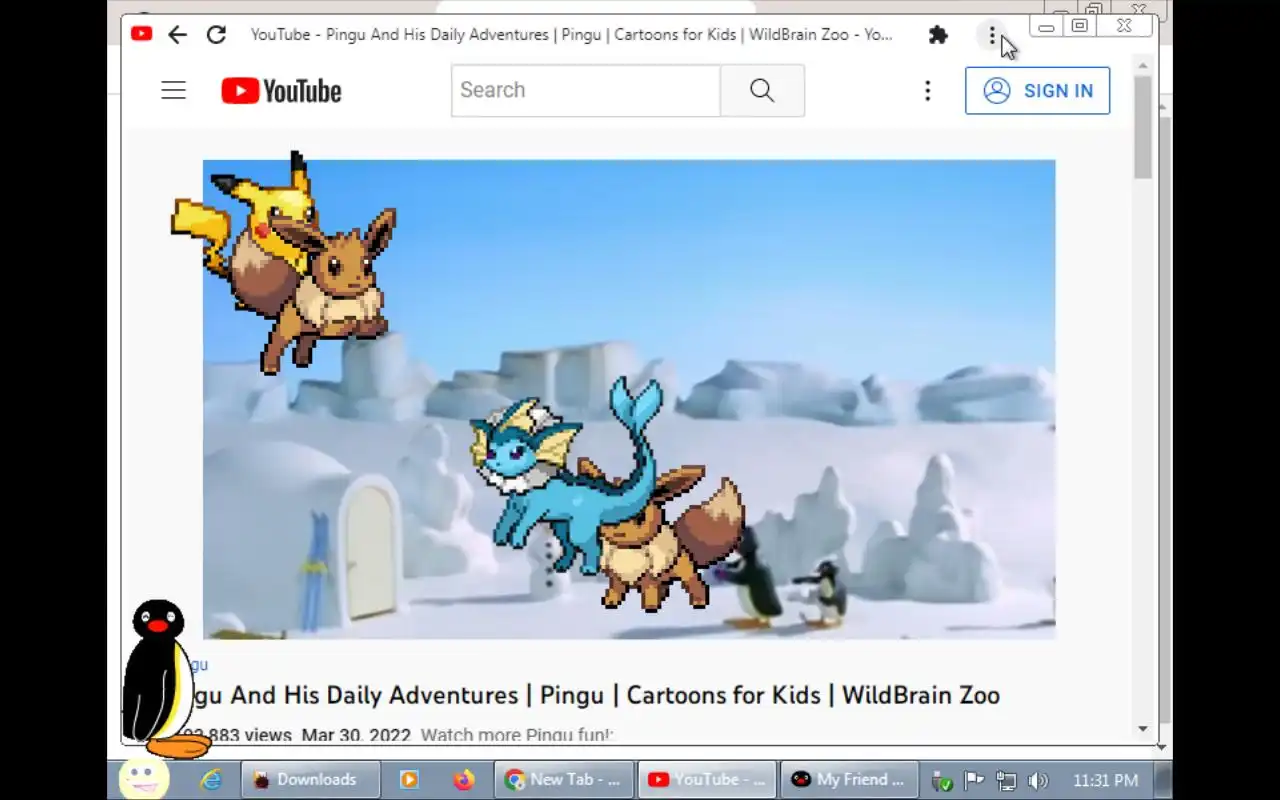Click the network tray icon
Screen dimensions: 1280x800
click(1006, 781)
